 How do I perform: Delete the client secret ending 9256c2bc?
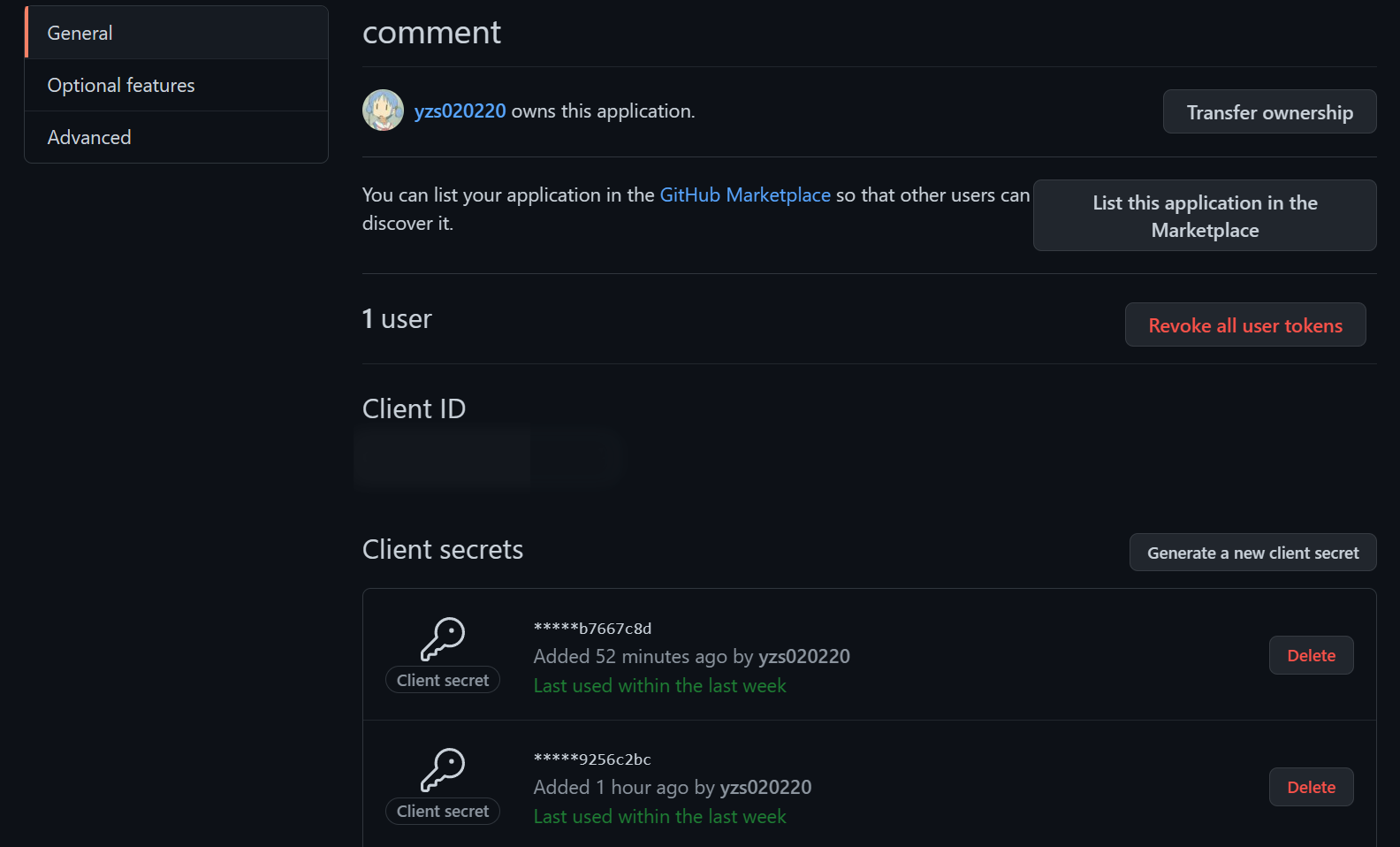pos(1311,787)
